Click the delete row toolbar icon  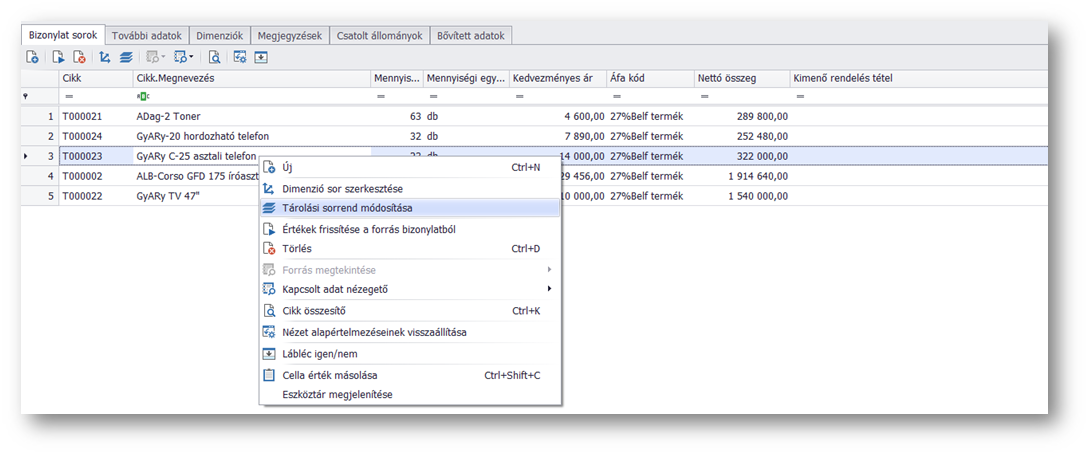78,58
